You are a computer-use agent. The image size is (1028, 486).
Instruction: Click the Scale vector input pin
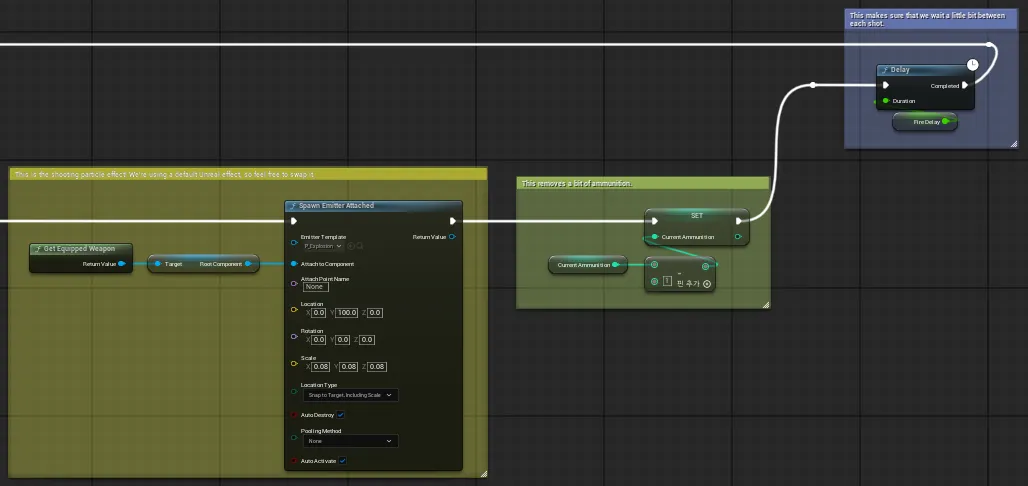pos(294,363)
